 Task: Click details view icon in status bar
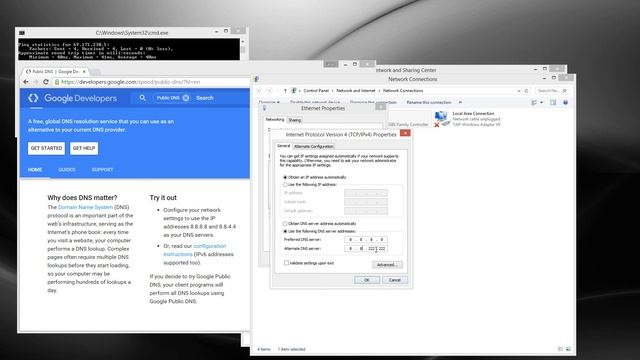(x=560, y=349)
